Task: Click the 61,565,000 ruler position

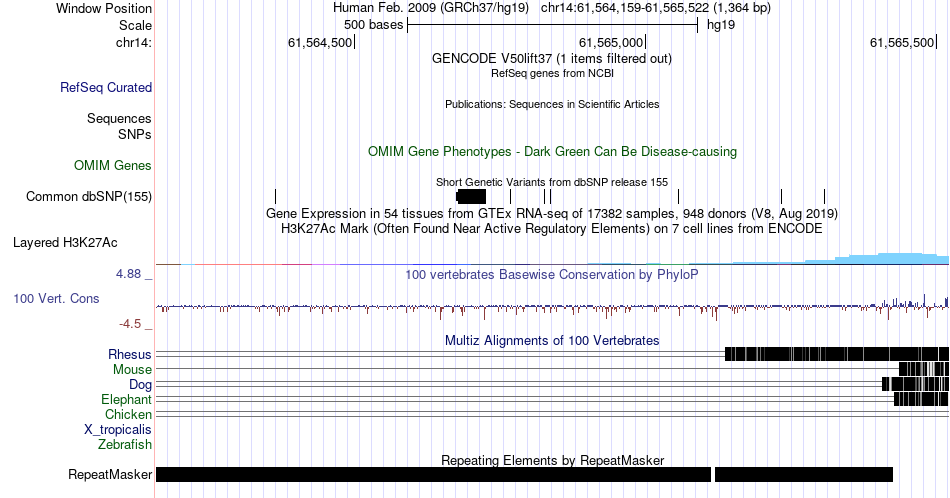Action: pos(611,42)
